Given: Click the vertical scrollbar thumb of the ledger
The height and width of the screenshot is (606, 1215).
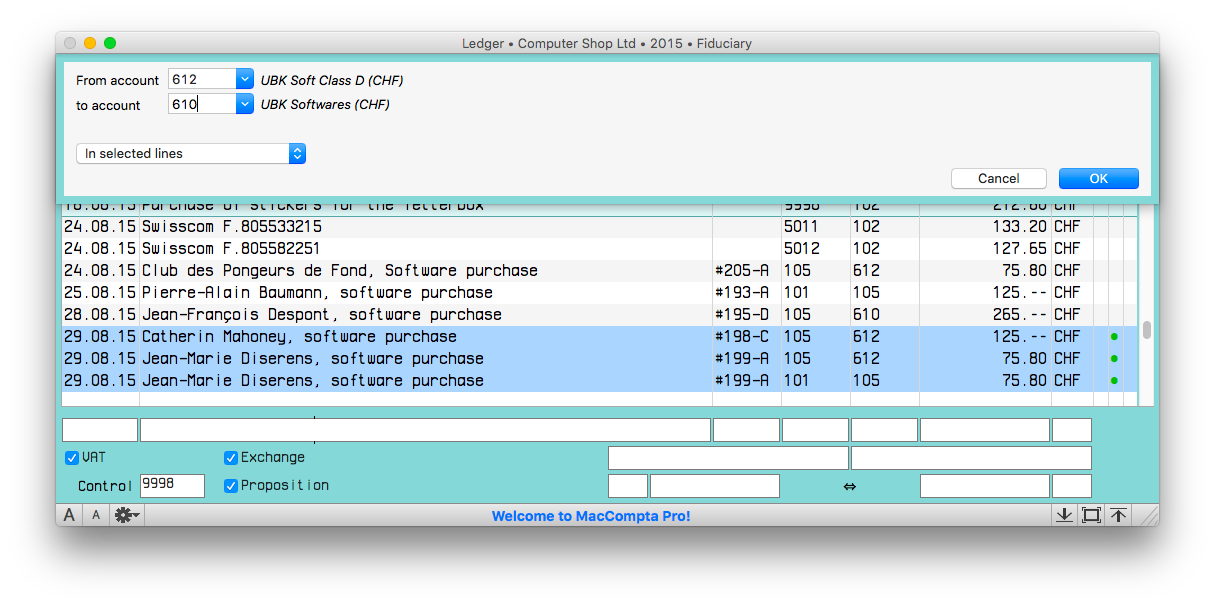Looking at the screenshot, I should coord(1147,330).
